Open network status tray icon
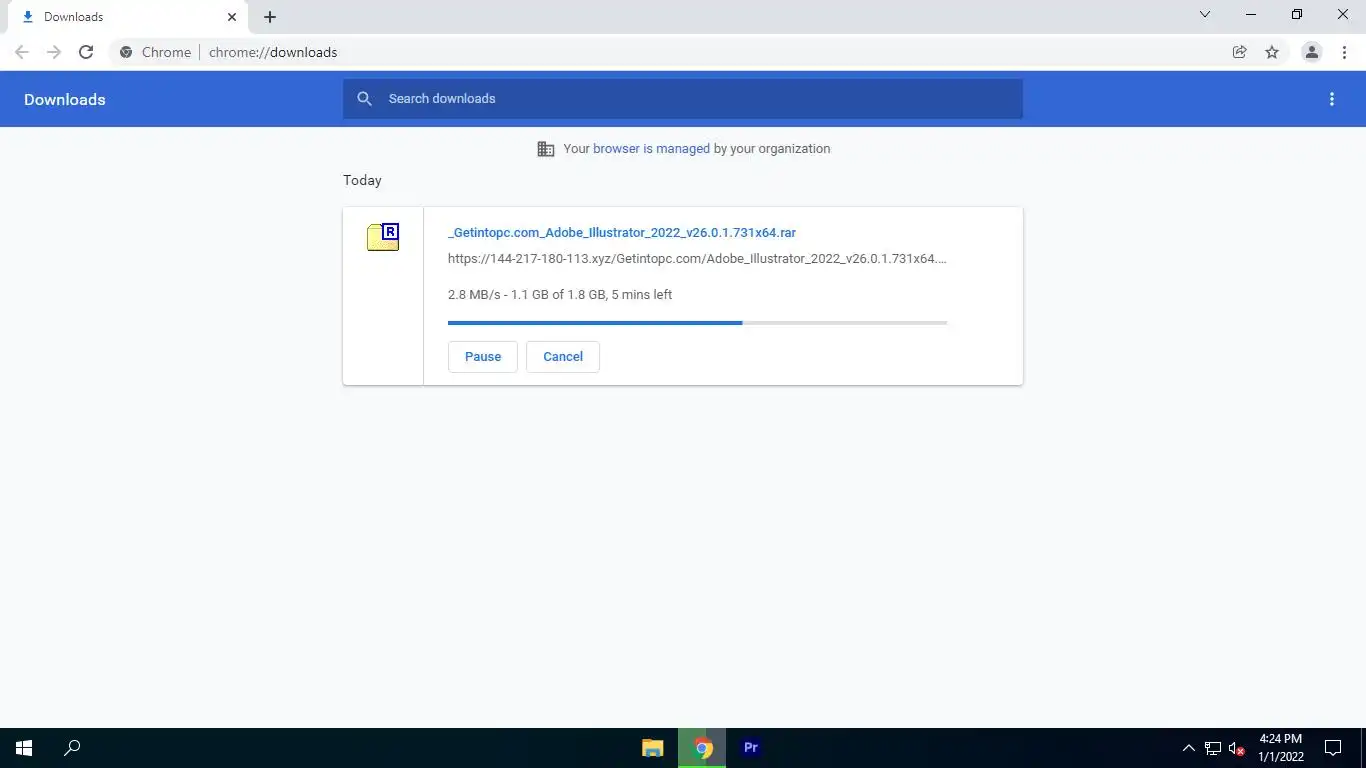 [1213, 748]
